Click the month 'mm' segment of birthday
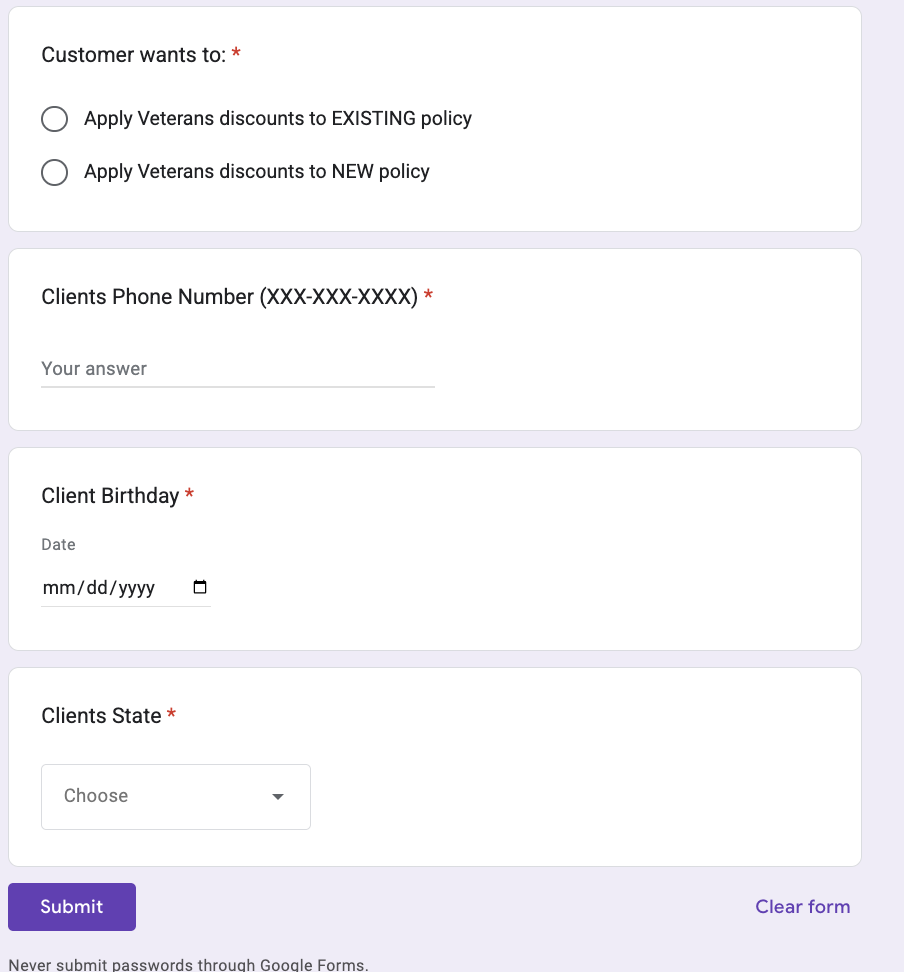 click(x=58, y=588)
